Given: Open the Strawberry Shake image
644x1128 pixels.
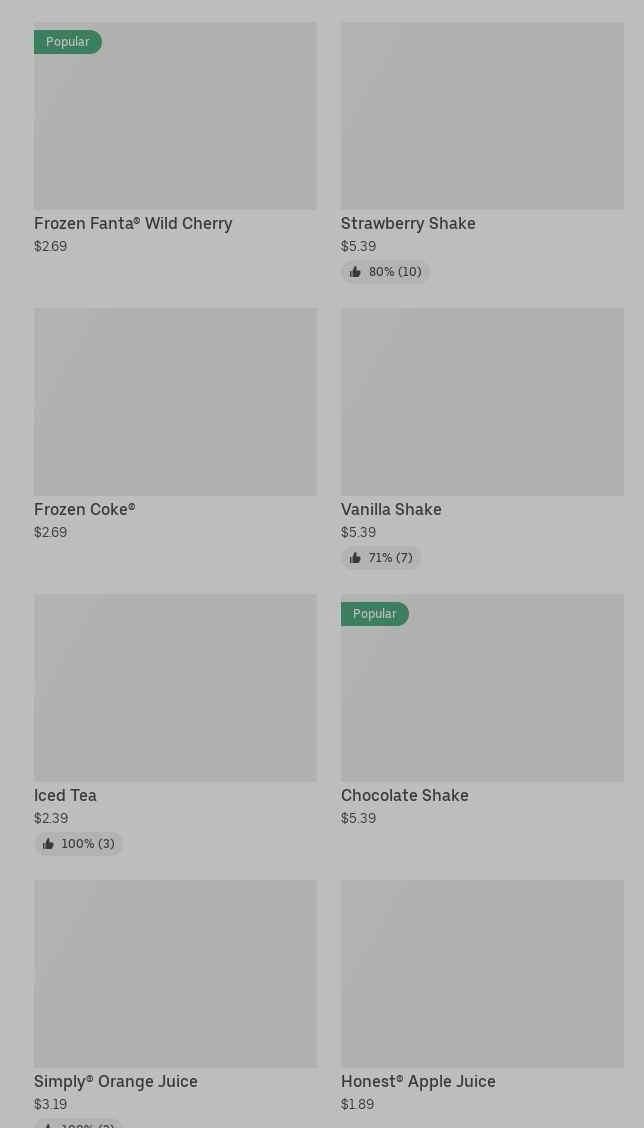Looking at the screenshot, I should tap(482, 116).
